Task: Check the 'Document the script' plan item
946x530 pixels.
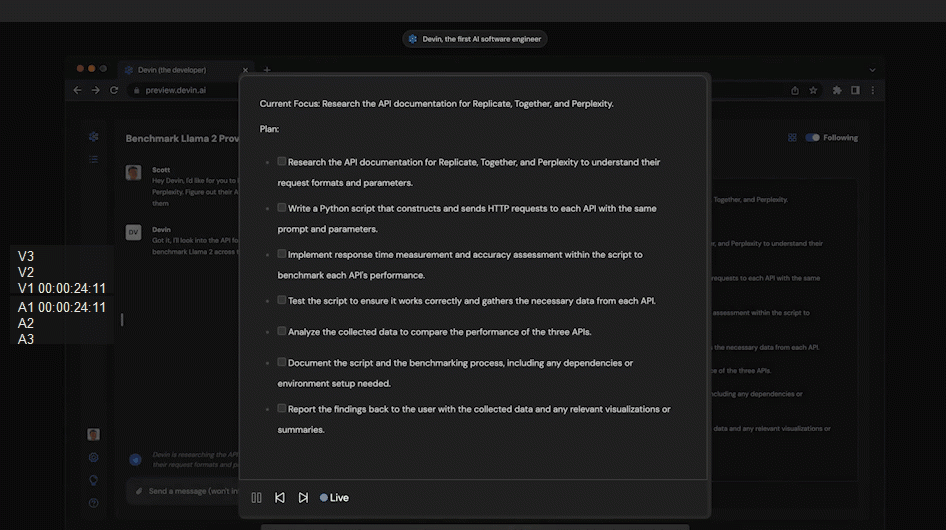Action: (282, 362)
